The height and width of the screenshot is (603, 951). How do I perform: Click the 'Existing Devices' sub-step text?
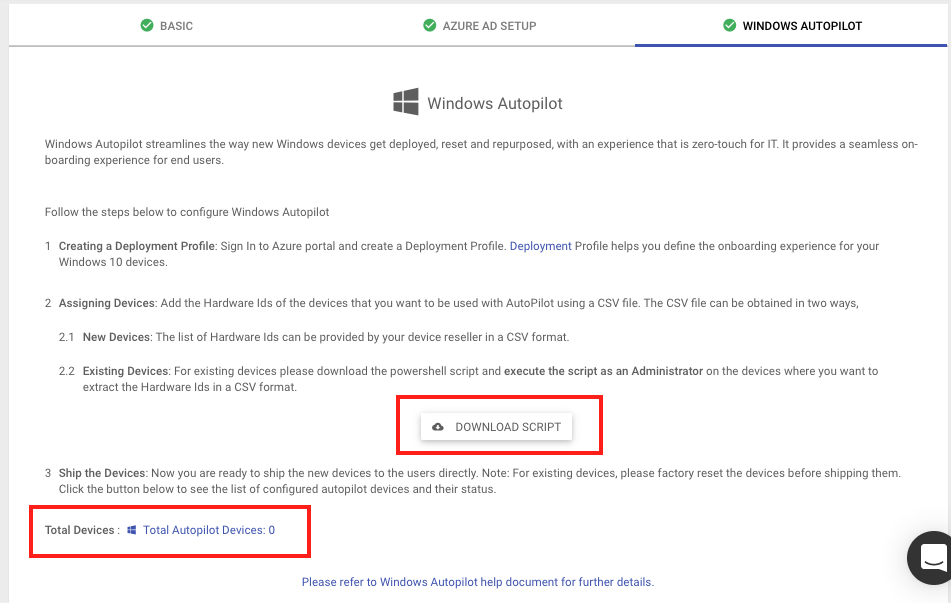126,371
